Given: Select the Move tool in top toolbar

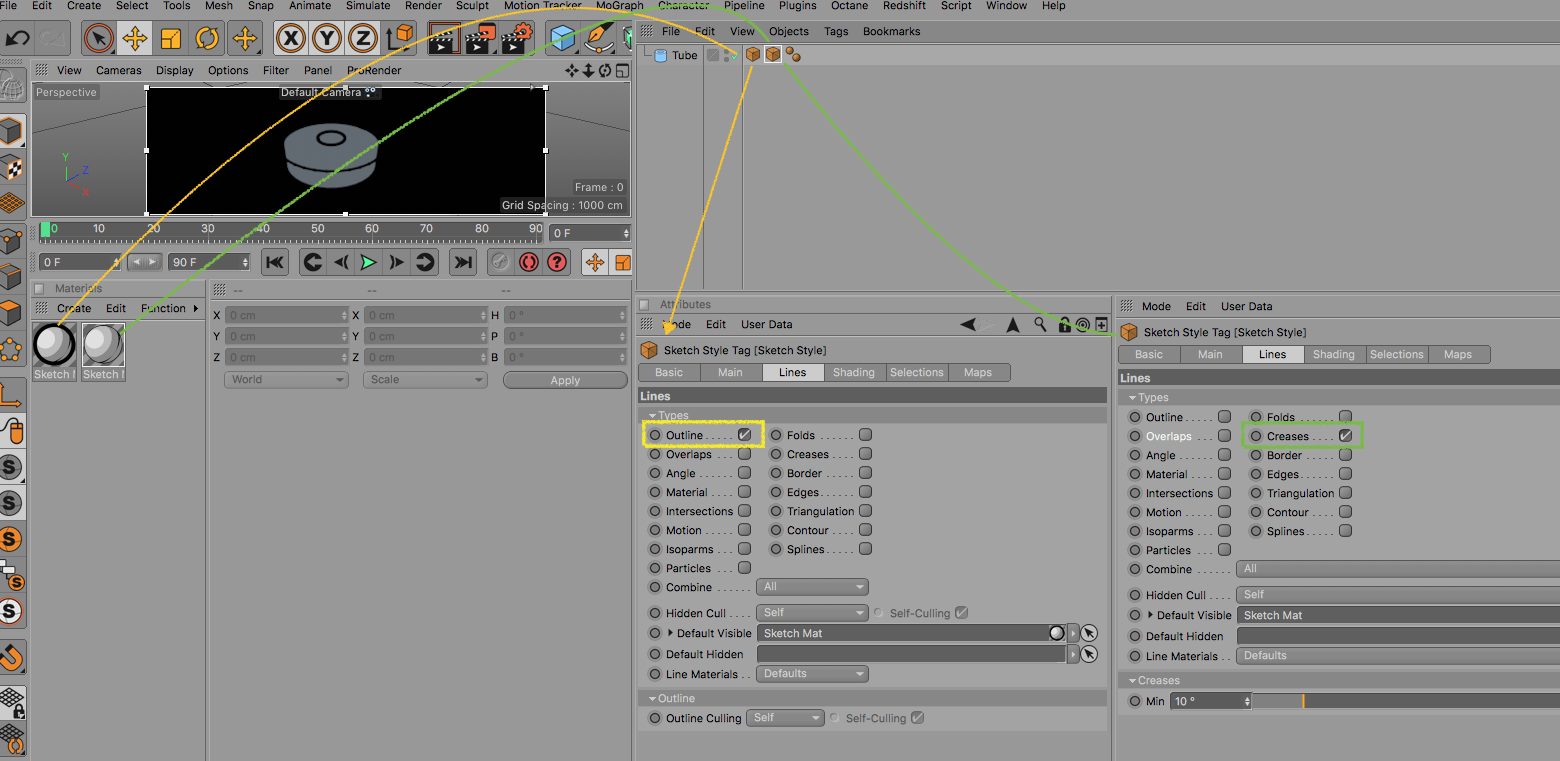Looking at the screenshot, I should point(134,39).
